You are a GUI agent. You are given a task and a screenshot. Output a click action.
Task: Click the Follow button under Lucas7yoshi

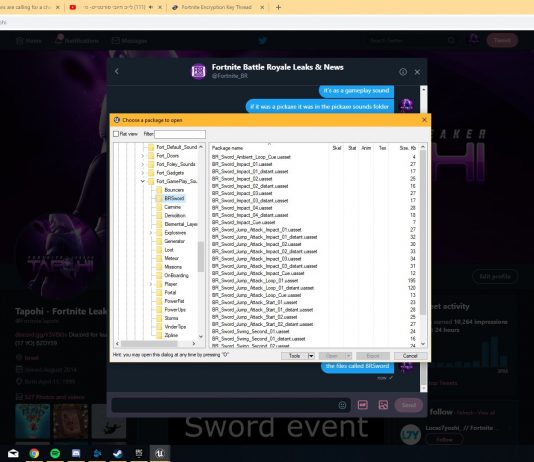[x=444, y=440]
